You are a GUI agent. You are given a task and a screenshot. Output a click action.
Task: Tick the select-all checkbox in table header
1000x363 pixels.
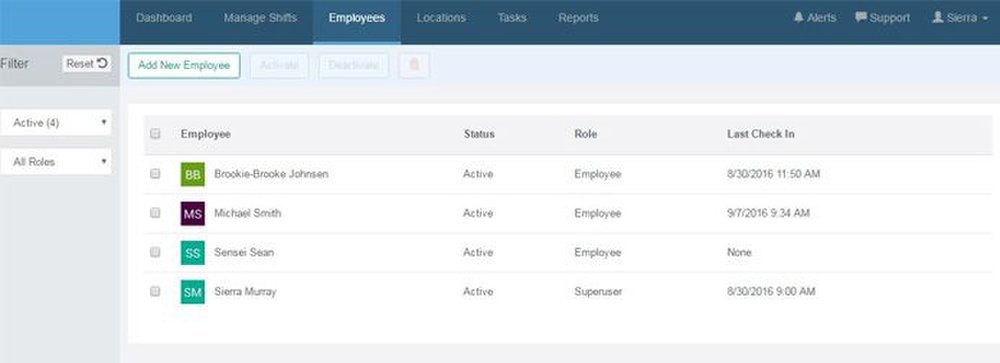point(155,134)
